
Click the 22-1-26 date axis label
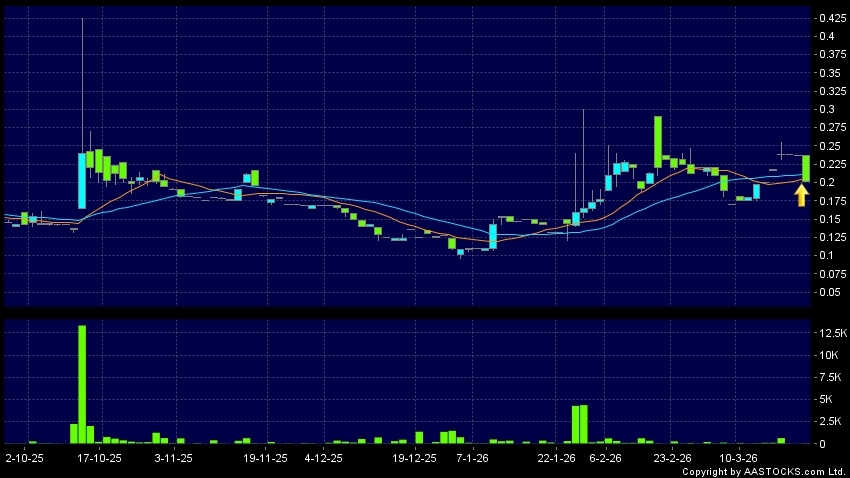click(x=557, y=458)
